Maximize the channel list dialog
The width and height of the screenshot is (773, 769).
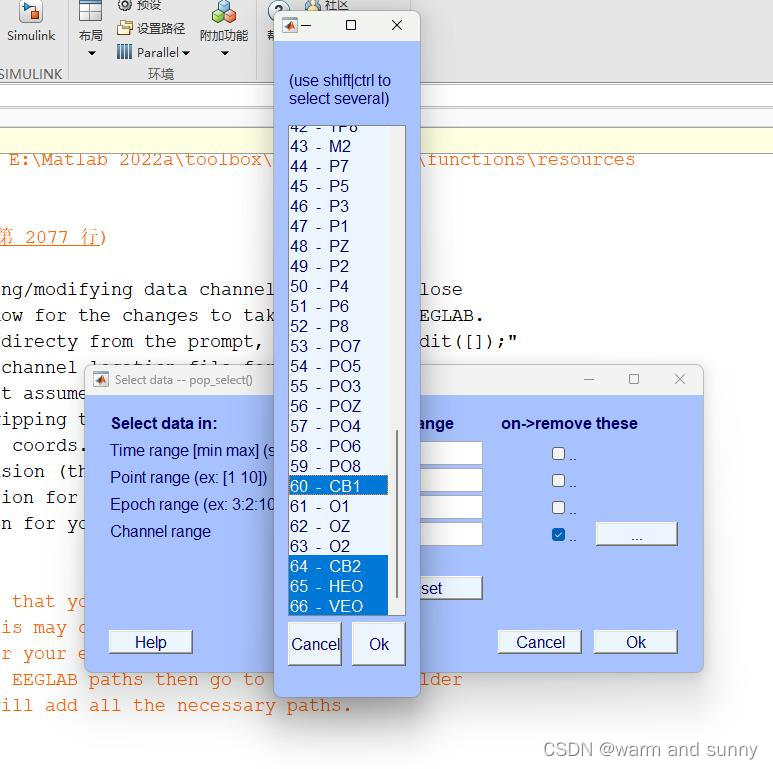(351, 25)
